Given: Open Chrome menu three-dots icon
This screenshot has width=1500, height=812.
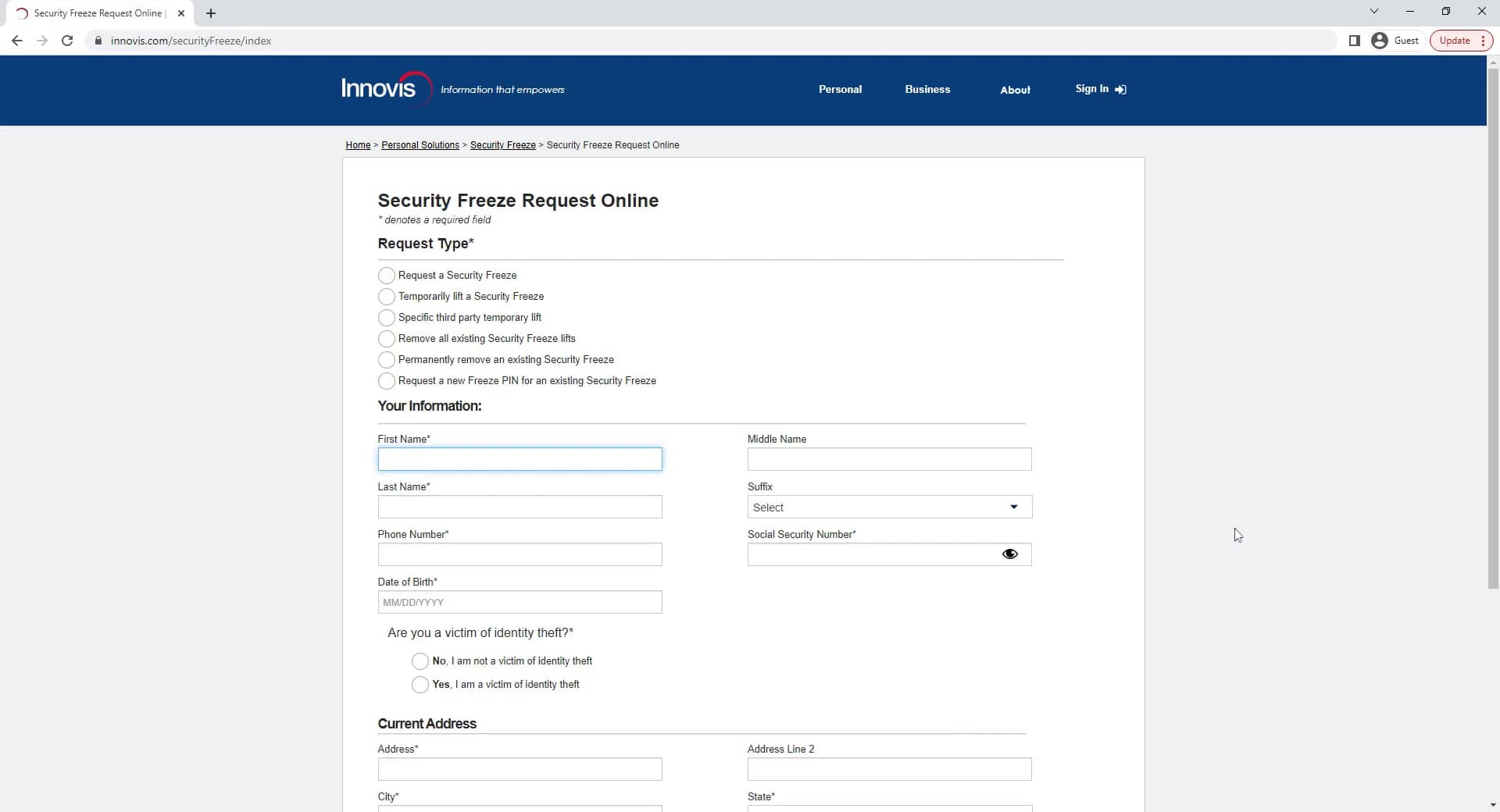Looking at the screenshot, I should click(1483, 41).
